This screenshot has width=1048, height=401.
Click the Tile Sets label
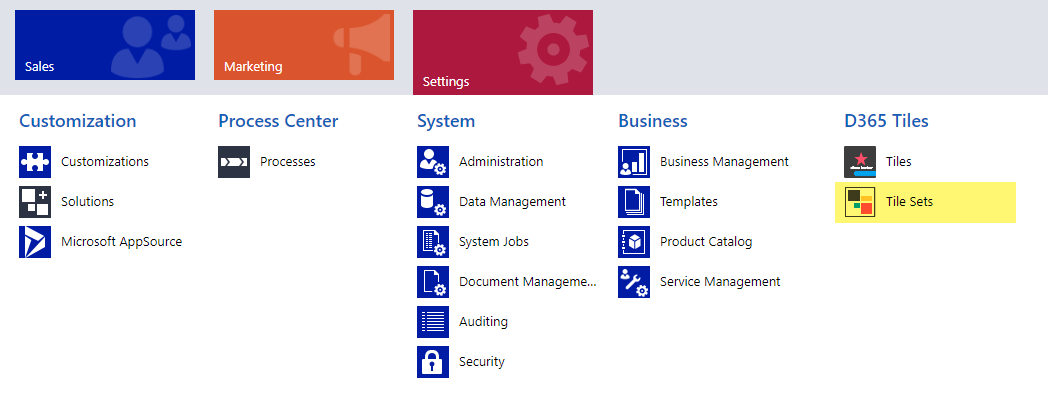pos(909,202)
